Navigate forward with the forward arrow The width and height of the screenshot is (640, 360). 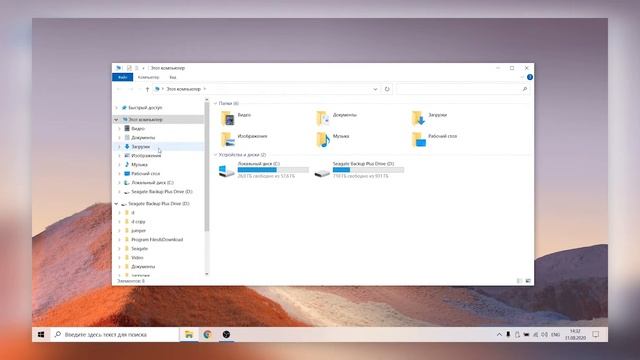click(131, 89)
